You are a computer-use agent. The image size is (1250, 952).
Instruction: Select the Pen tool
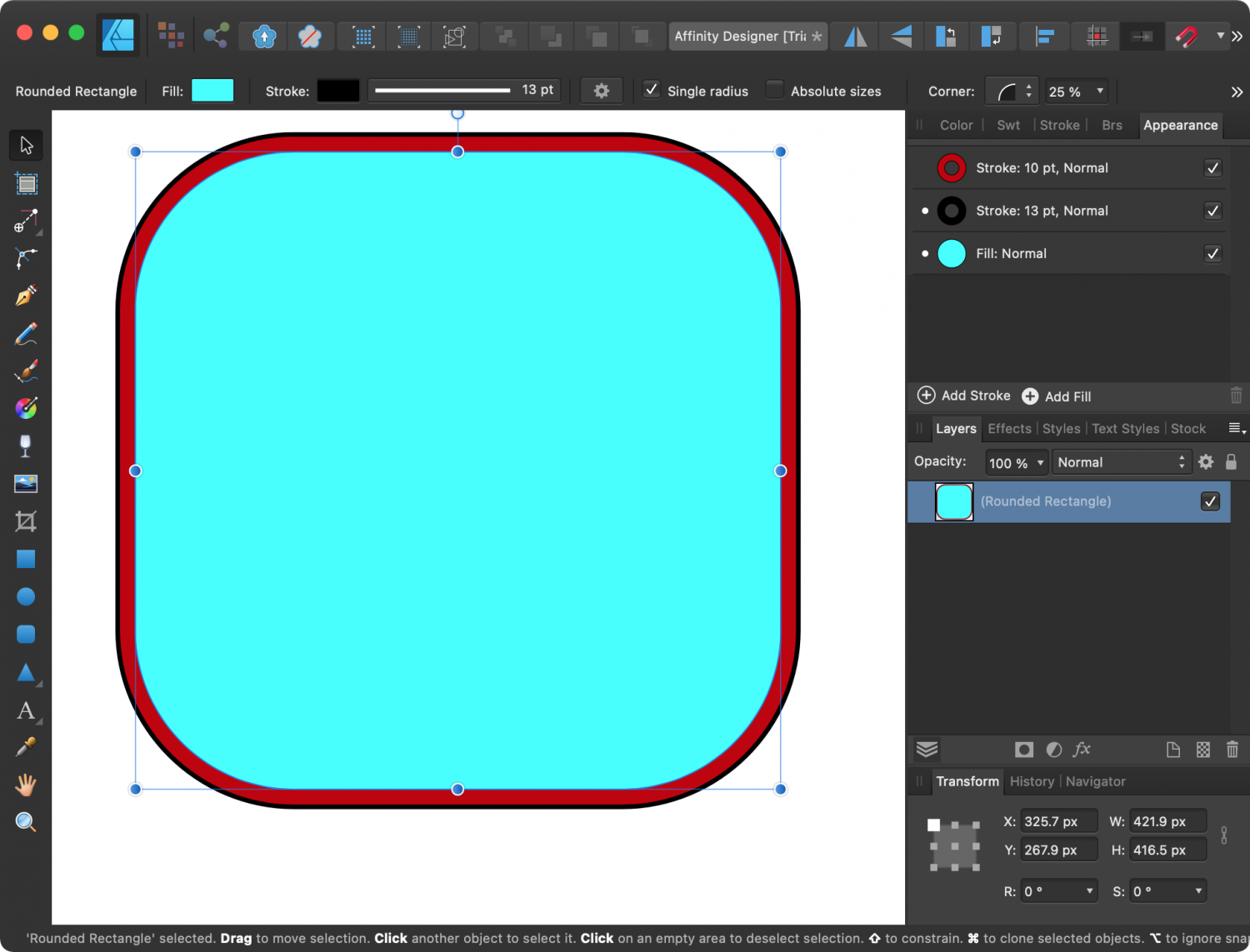click(26, 294)
